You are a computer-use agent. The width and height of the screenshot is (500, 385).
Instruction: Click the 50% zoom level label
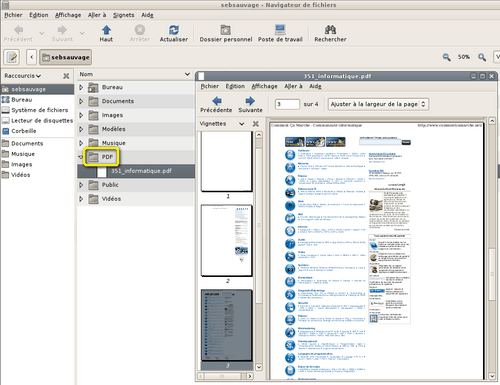click(x=464, y=57)
